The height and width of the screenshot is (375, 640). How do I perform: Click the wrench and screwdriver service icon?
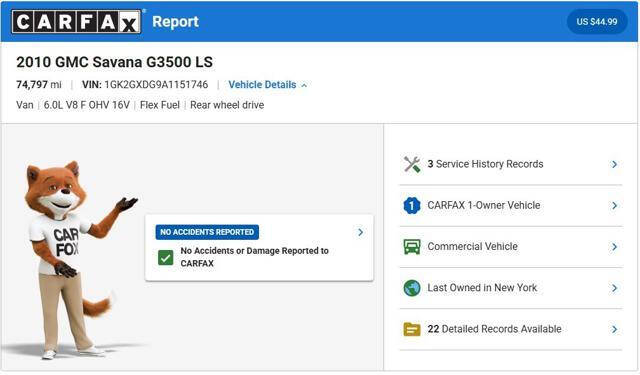point(412,164)
